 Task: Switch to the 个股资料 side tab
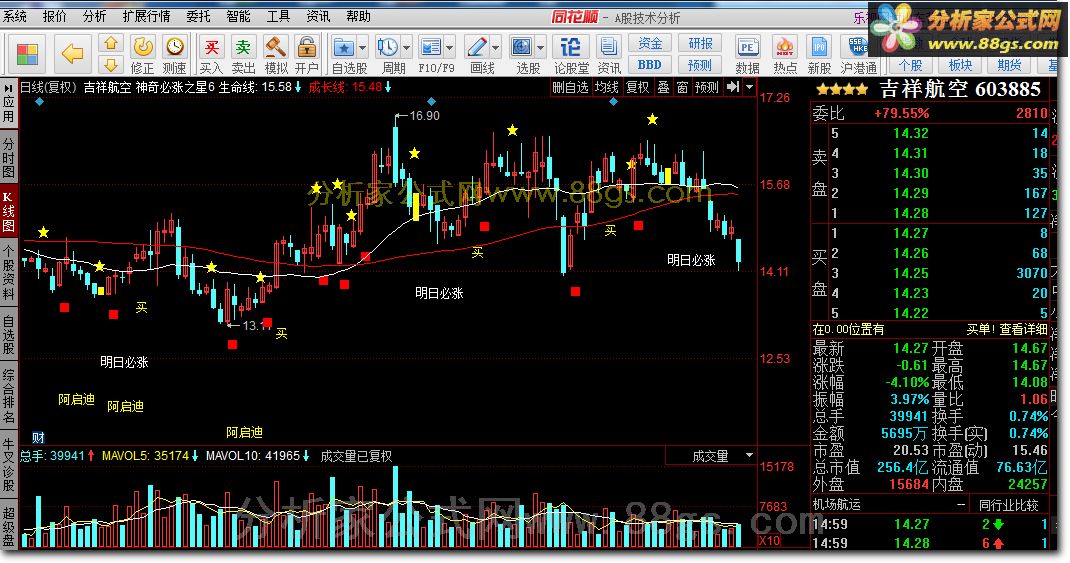[x=8, y=272]
